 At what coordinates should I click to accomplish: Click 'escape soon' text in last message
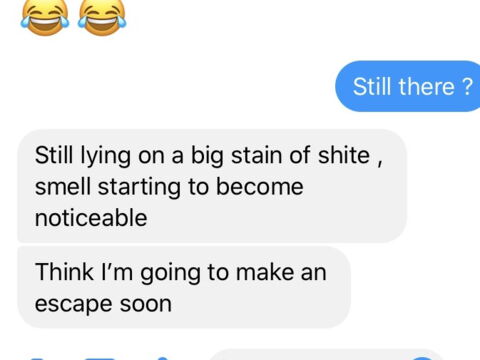coord(103,304)
